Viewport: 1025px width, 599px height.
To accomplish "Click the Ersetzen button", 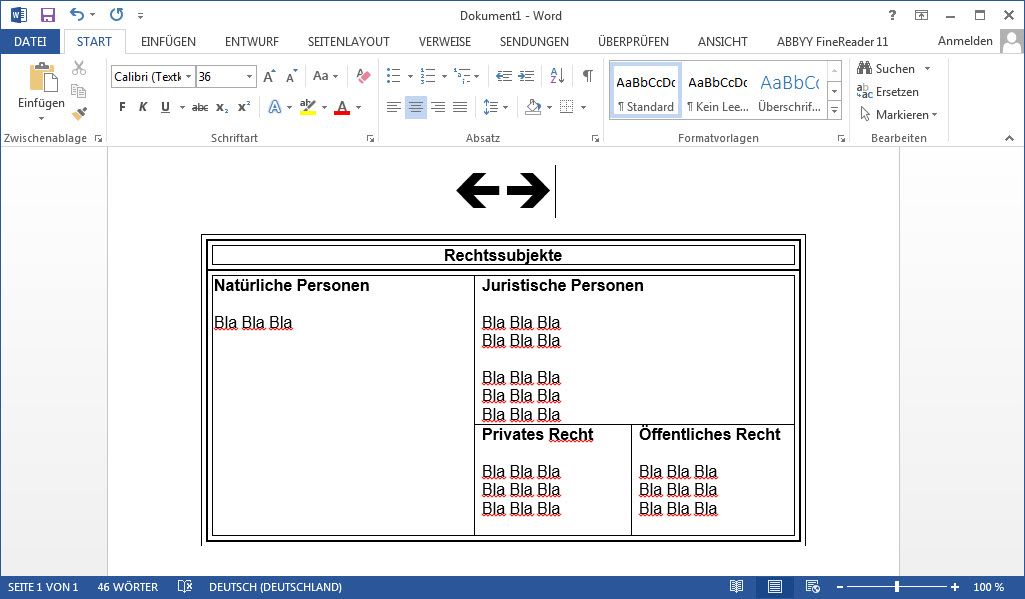I will [x=888, y=92].
